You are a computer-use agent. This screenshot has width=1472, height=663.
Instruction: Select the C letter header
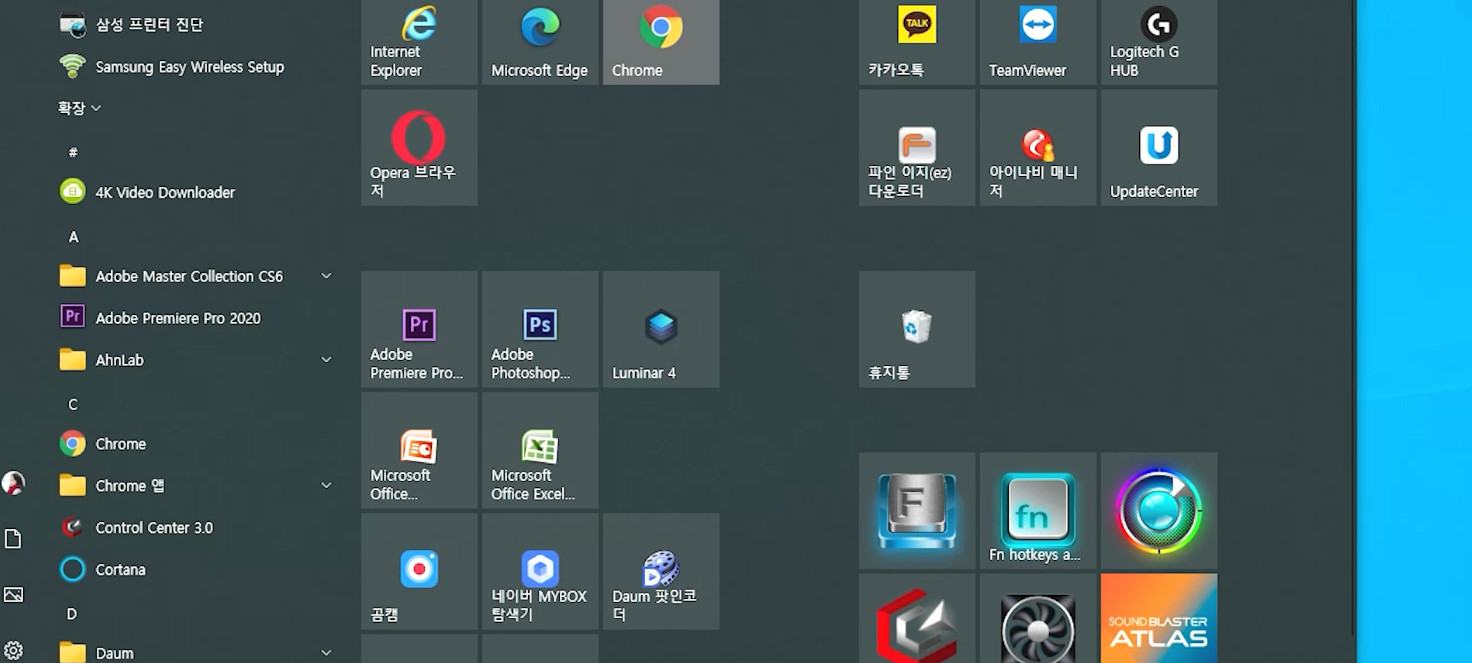click(x=73, y=404)
